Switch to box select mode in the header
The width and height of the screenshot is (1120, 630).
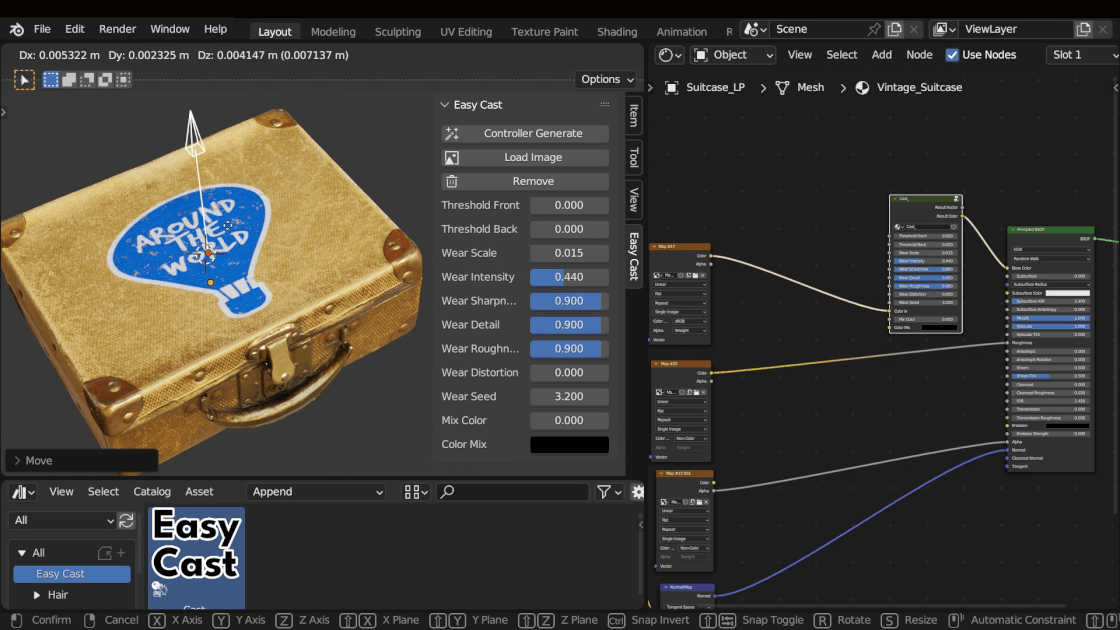[x=51, y=79]
